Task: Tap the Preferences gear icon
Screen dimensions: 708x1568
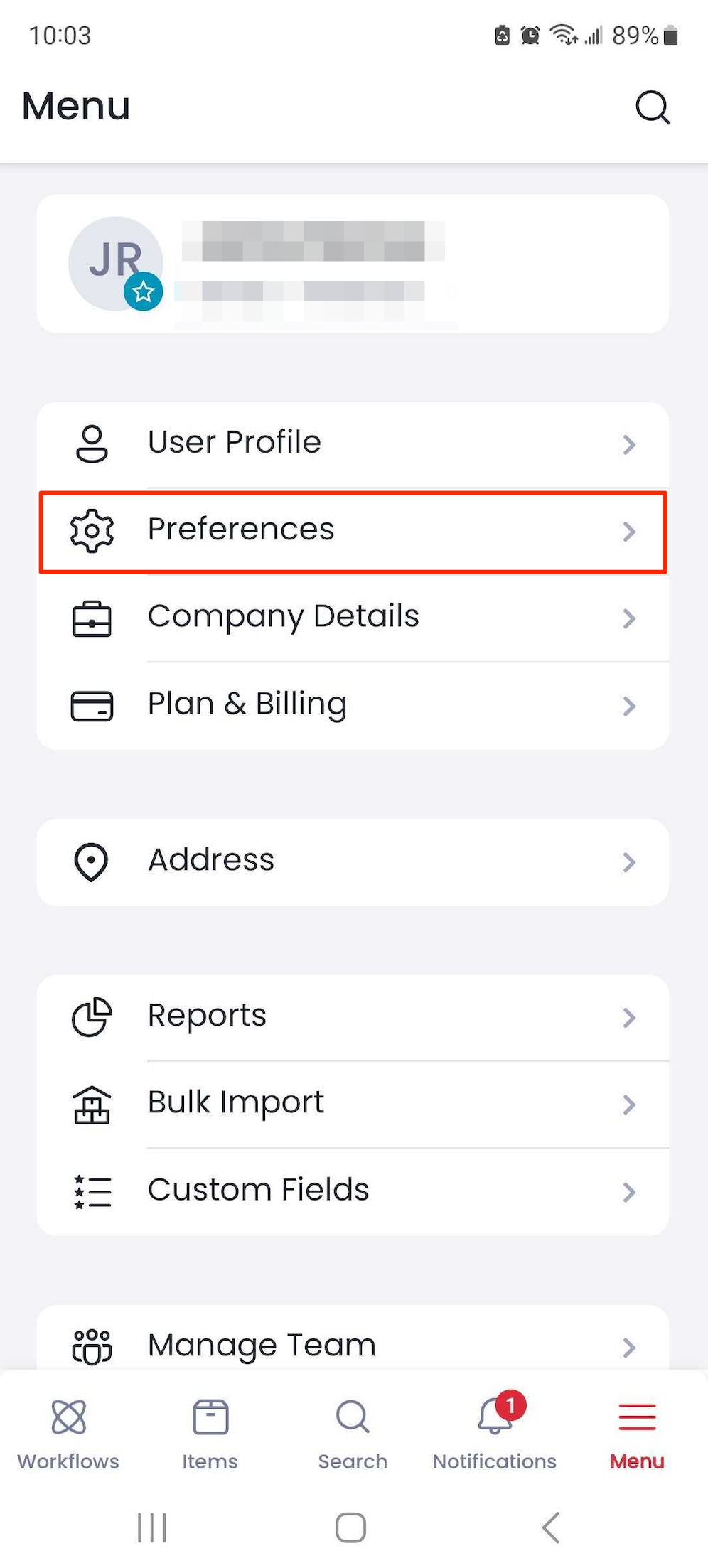Action: tap(91, 530)
